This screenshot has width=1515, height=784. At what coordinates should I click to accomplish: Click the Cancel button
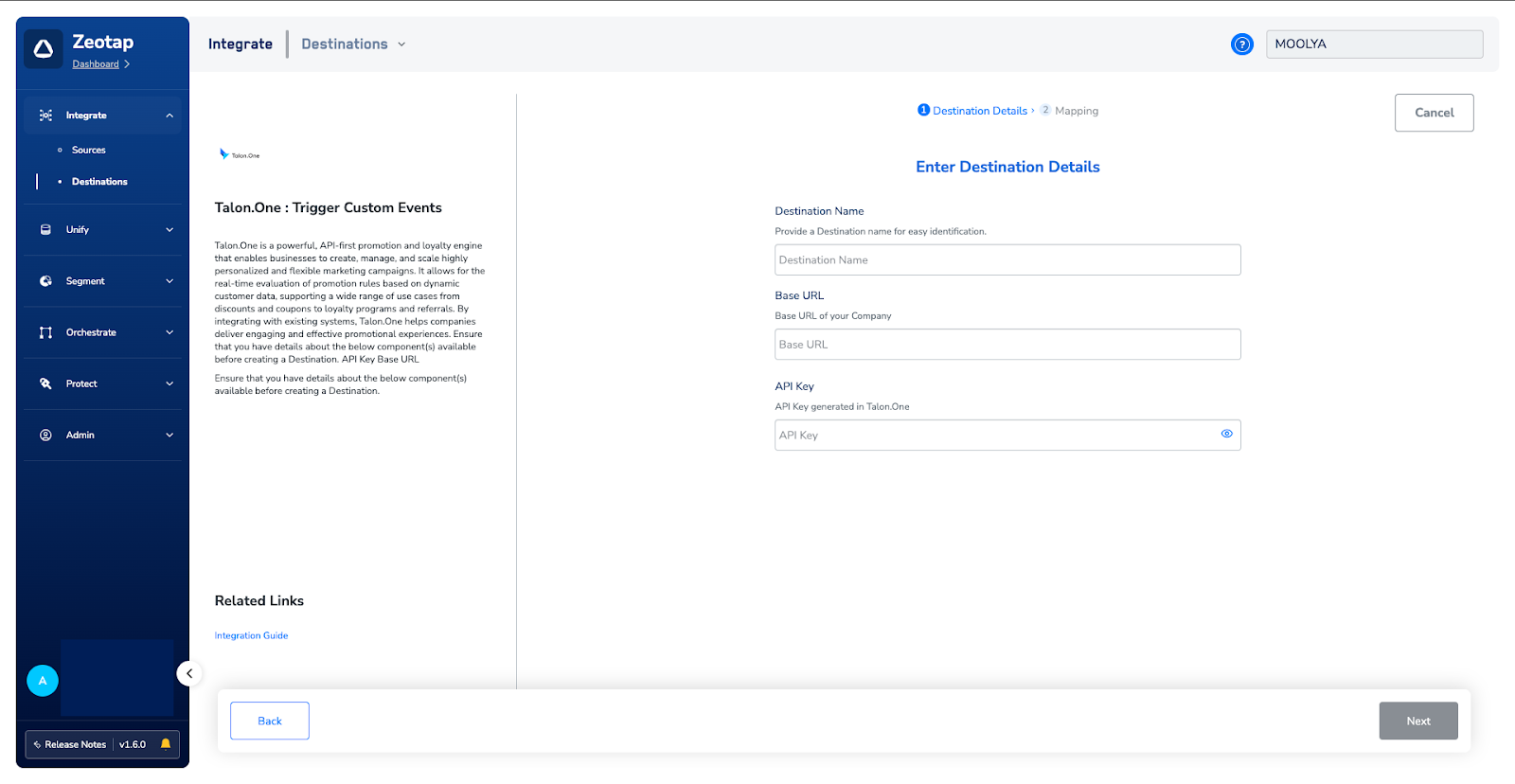coord(1434,113)
